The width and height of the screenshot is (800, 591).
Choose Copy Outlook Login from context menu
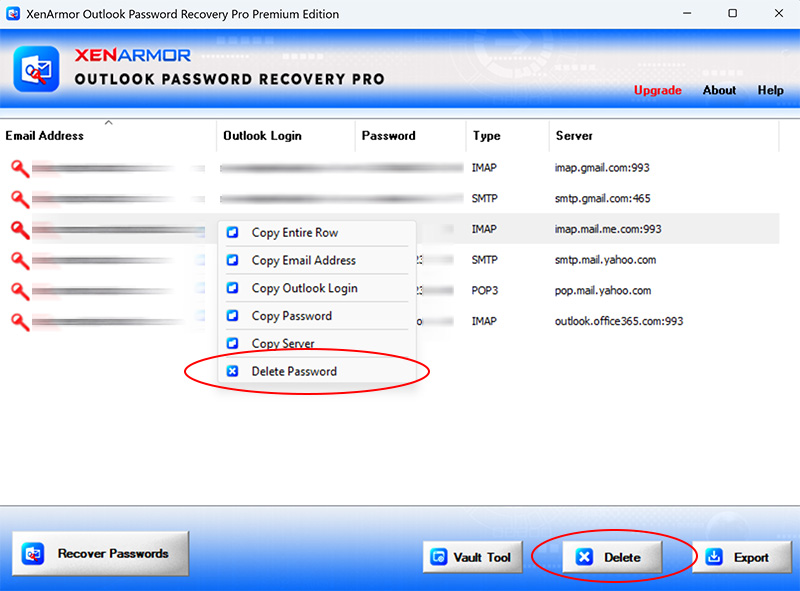click(x=317, y=288)
